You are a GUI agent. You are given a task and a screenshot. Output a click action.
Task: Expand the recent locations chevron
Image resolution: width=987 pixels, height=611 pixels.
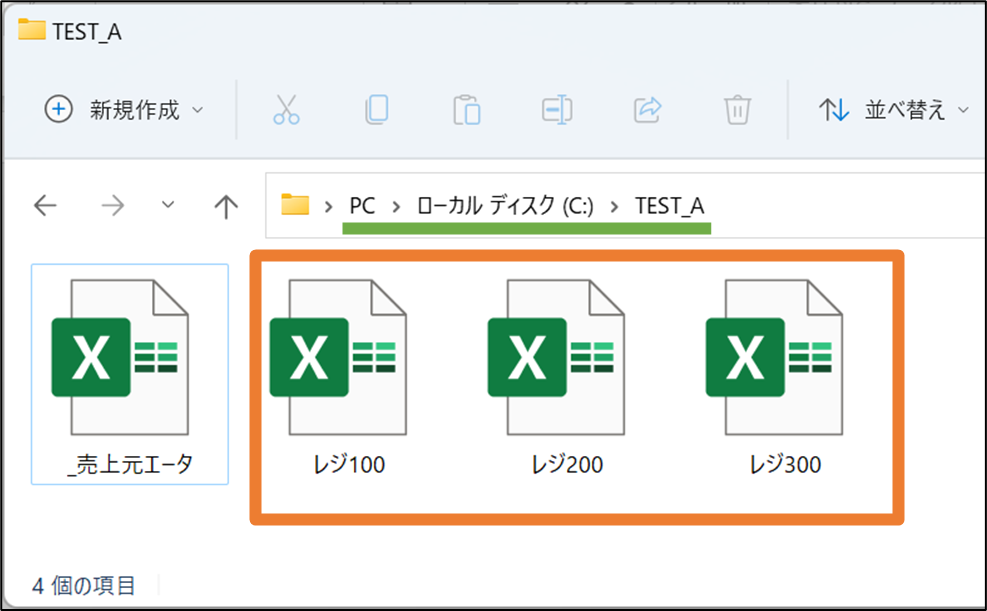[x=167, y=205]
